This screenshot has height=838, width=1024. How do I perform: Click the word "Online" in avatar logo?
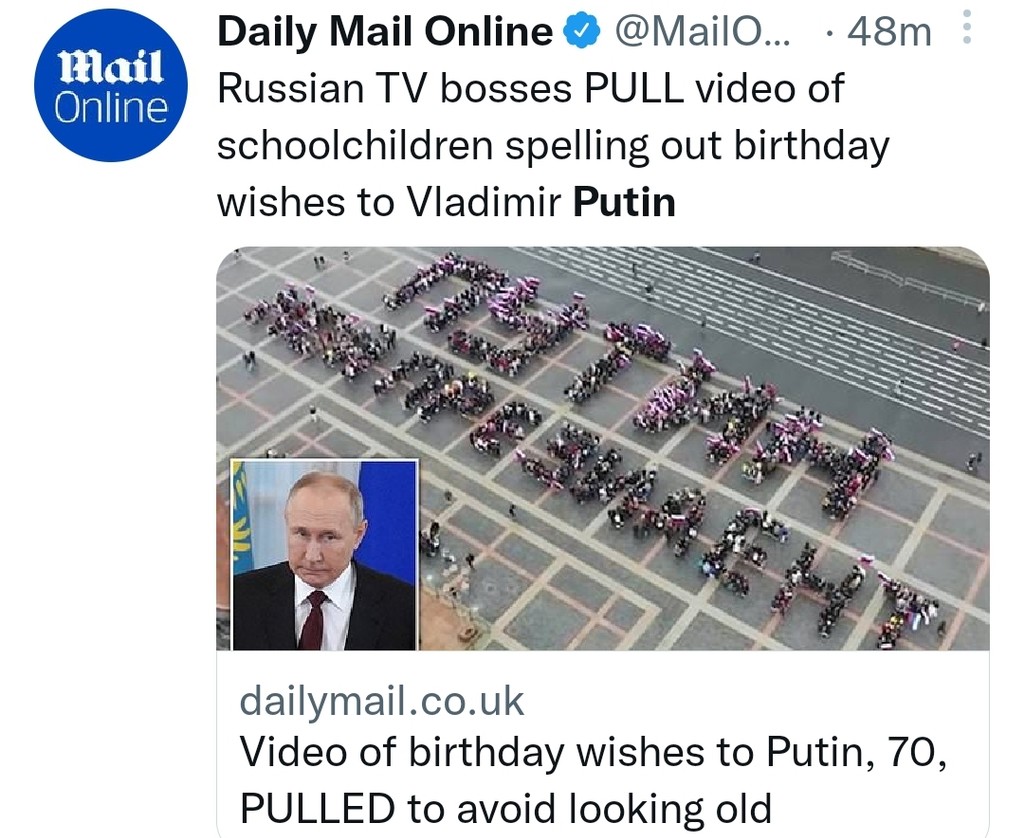tap(111, 107)
